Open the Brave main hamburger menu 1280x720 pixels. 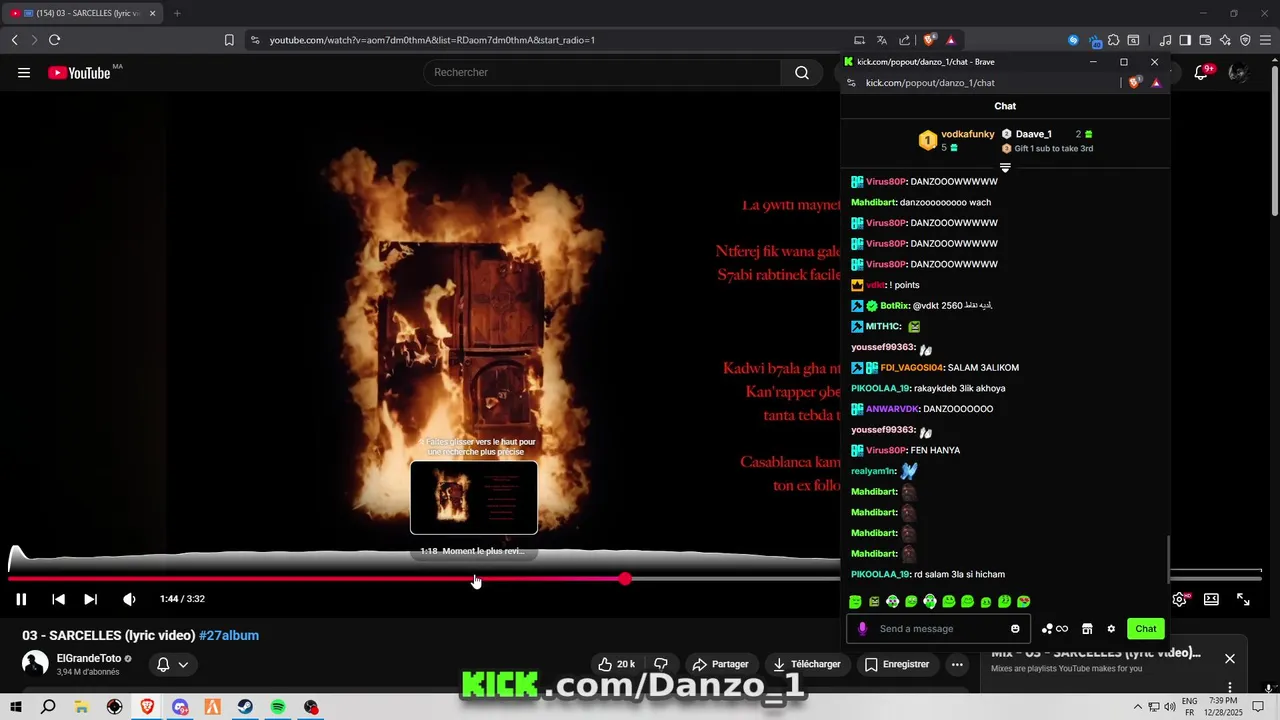click(1266, 40)
